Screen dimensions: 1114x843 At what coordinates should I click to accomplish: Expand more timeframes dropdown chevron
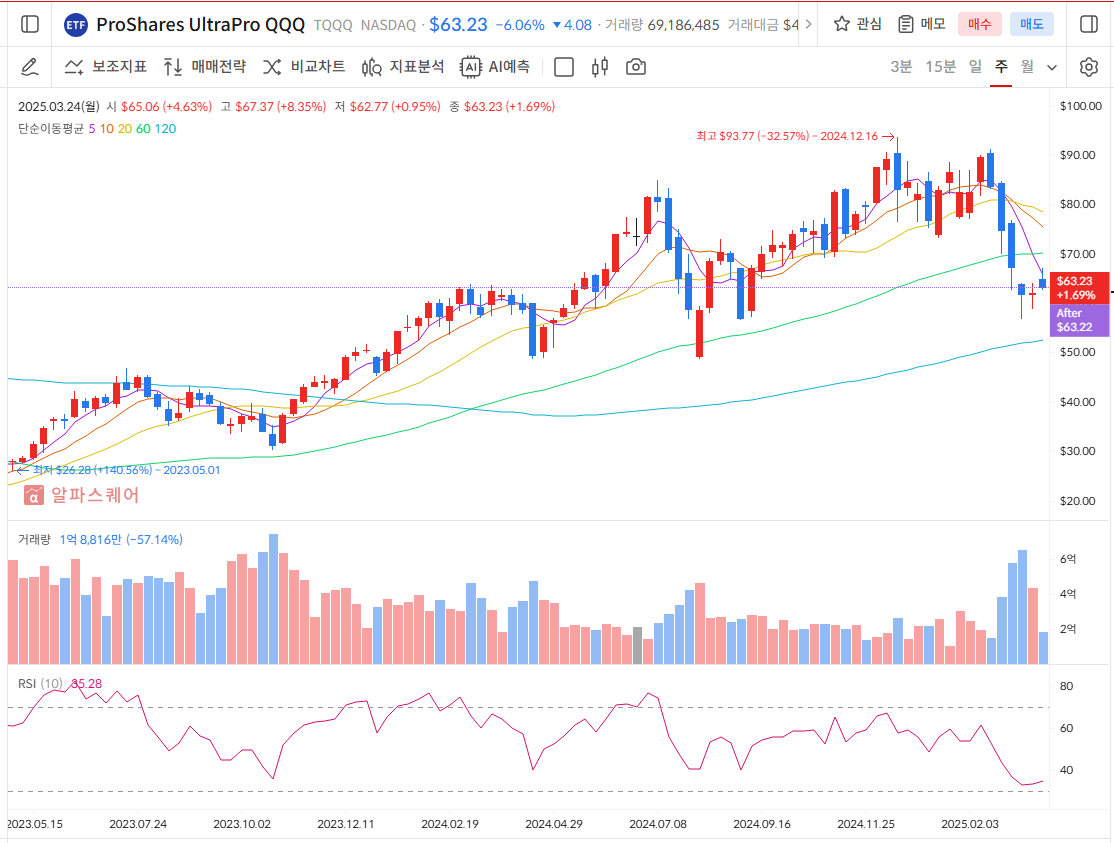pyautogui.click(x=1052, y=67)
